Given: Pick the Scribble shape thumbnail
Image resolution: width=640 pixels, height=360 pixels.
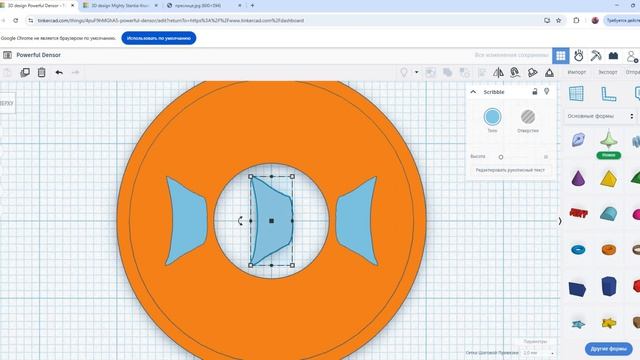Looking at the screenshot, I should 578,140.
